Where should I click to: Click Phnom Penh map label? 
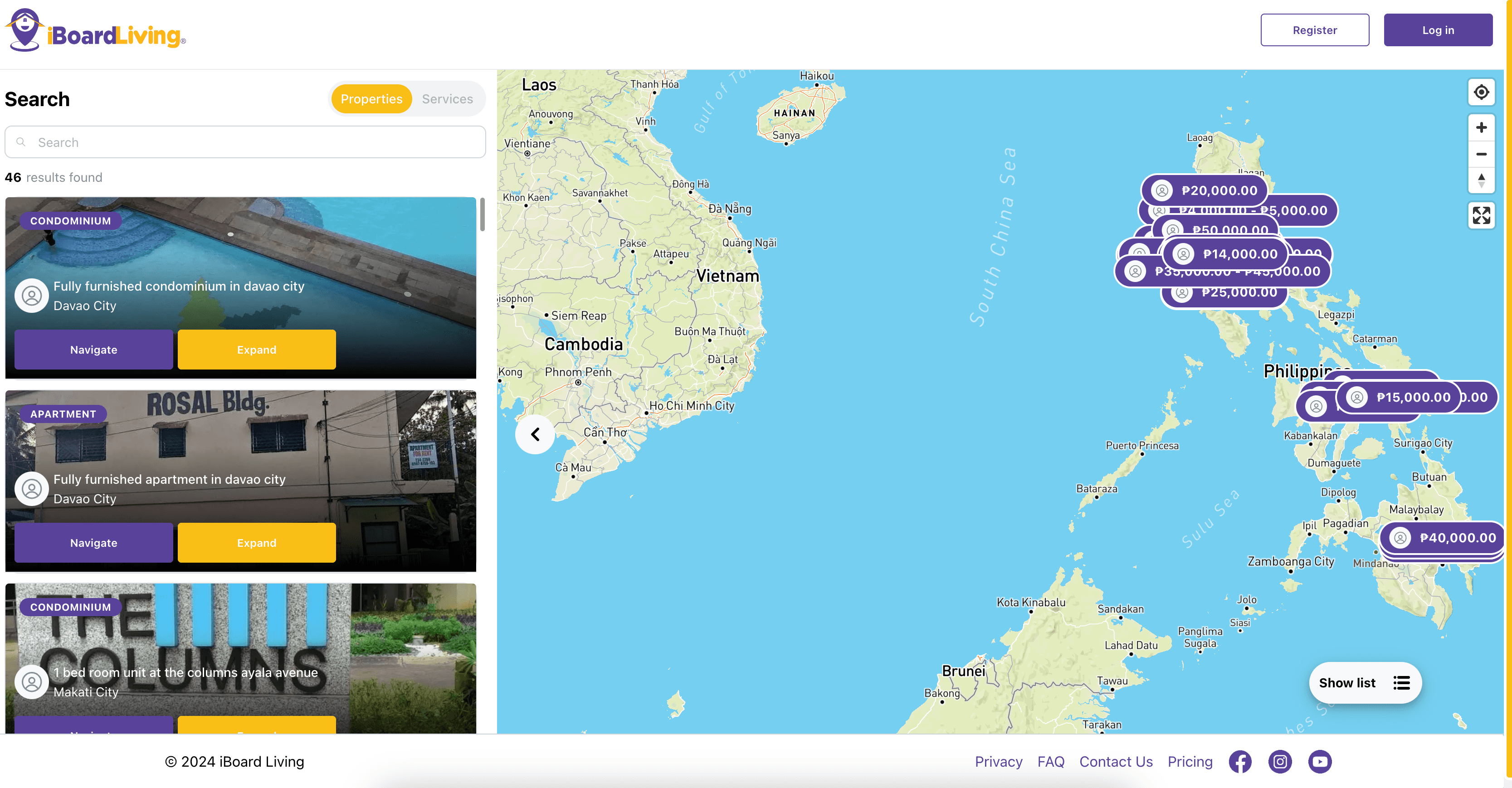coord(578,372)
